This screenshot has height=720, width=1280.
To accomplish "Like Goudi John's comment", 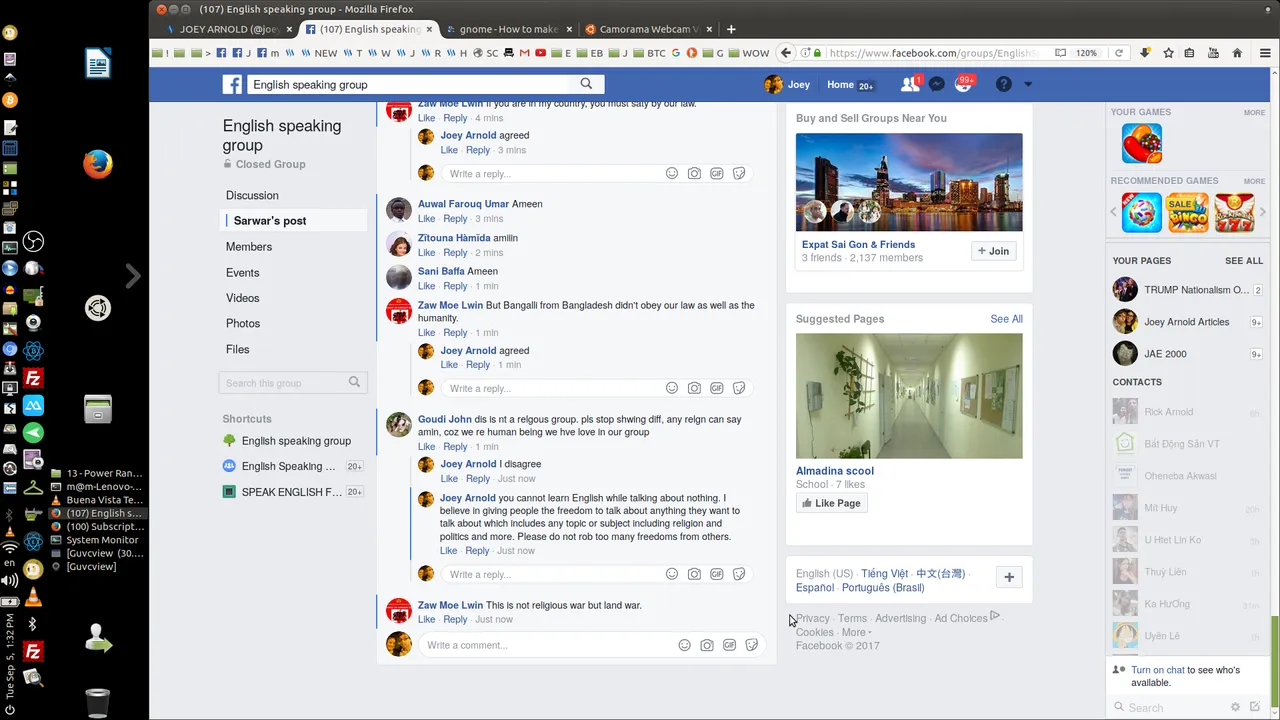I will coord(426,447).
